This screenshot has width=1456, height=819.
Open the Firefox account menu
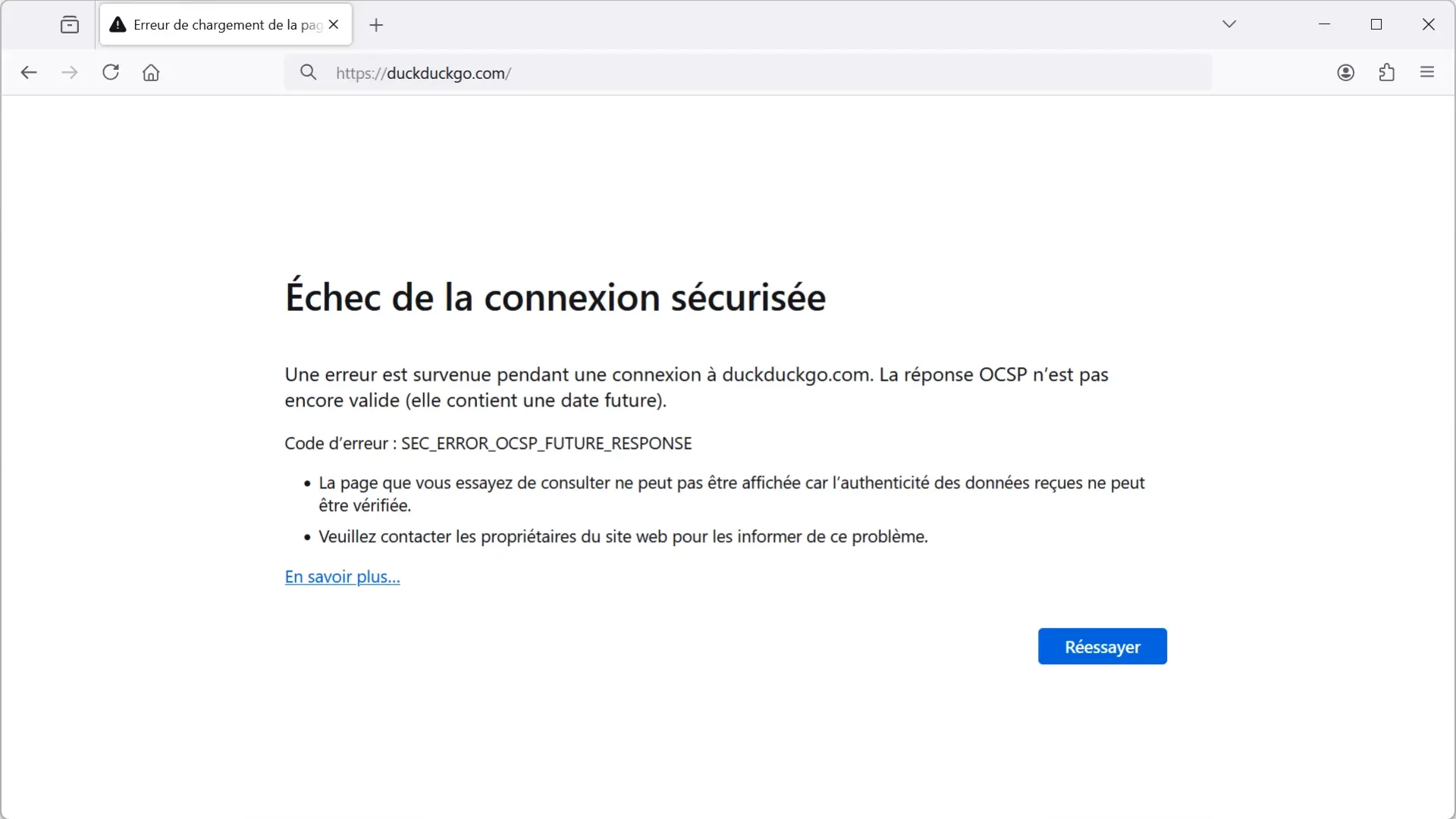[x=1345, y=72]
